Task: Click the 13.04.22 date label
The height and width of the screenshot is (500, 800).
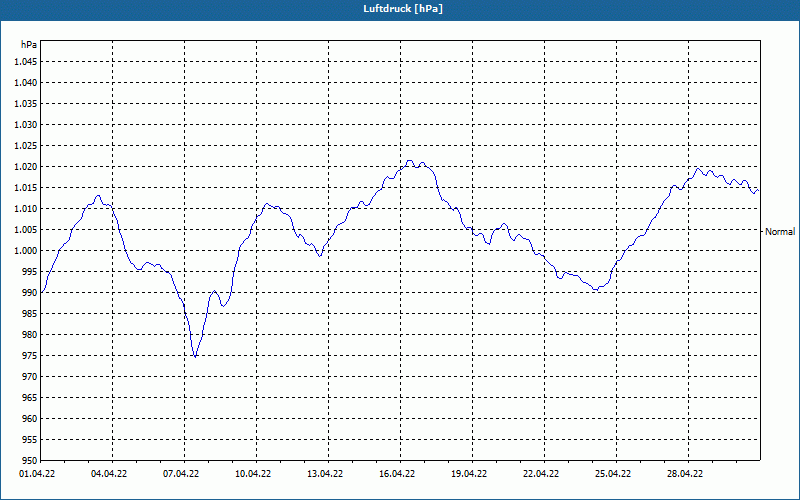Action: pyautogui.click(x=325, y=474)
